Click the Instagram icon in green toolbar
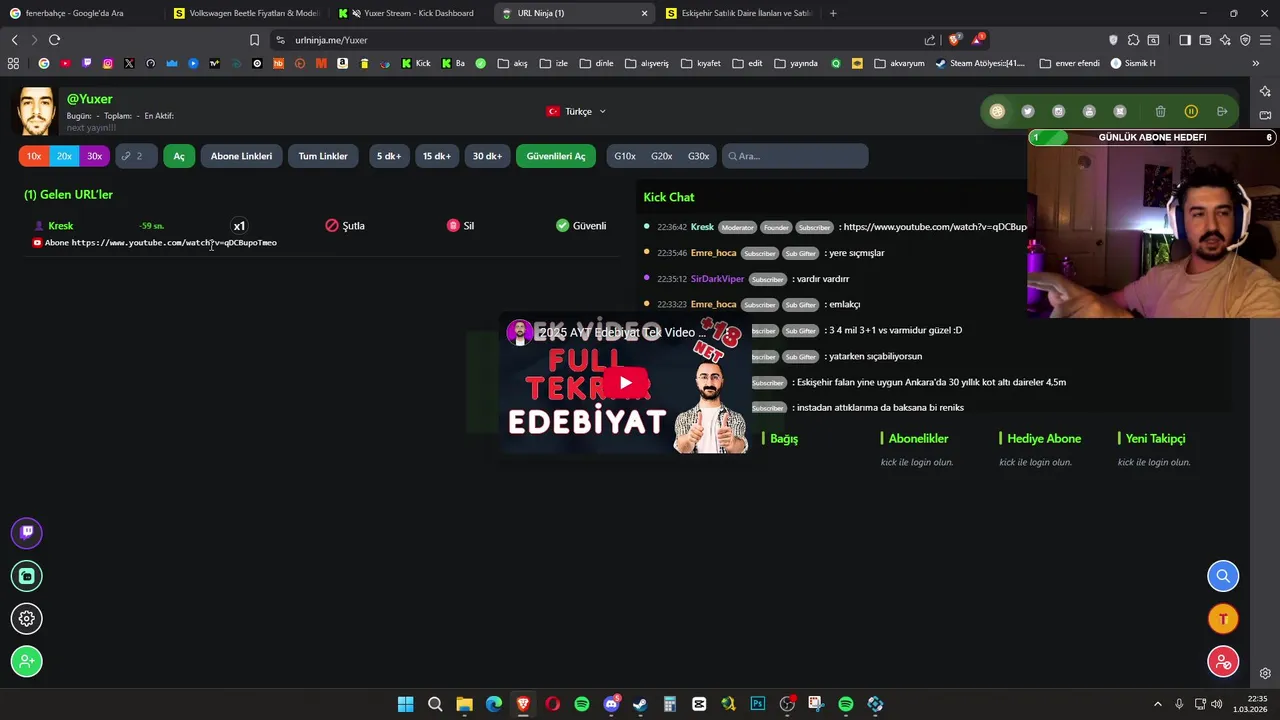This screenshot has width=1280, height=720. pyautogui.click(x=1059, y=111)
